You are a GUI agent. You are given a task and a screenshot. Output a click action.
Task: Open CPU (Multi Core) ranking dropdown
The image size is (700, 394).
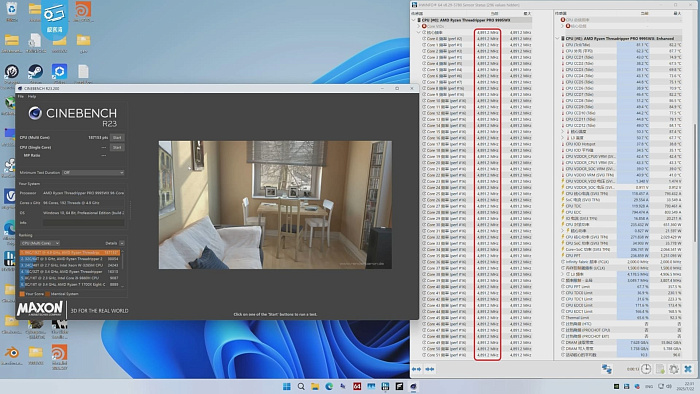coord(40,243)
